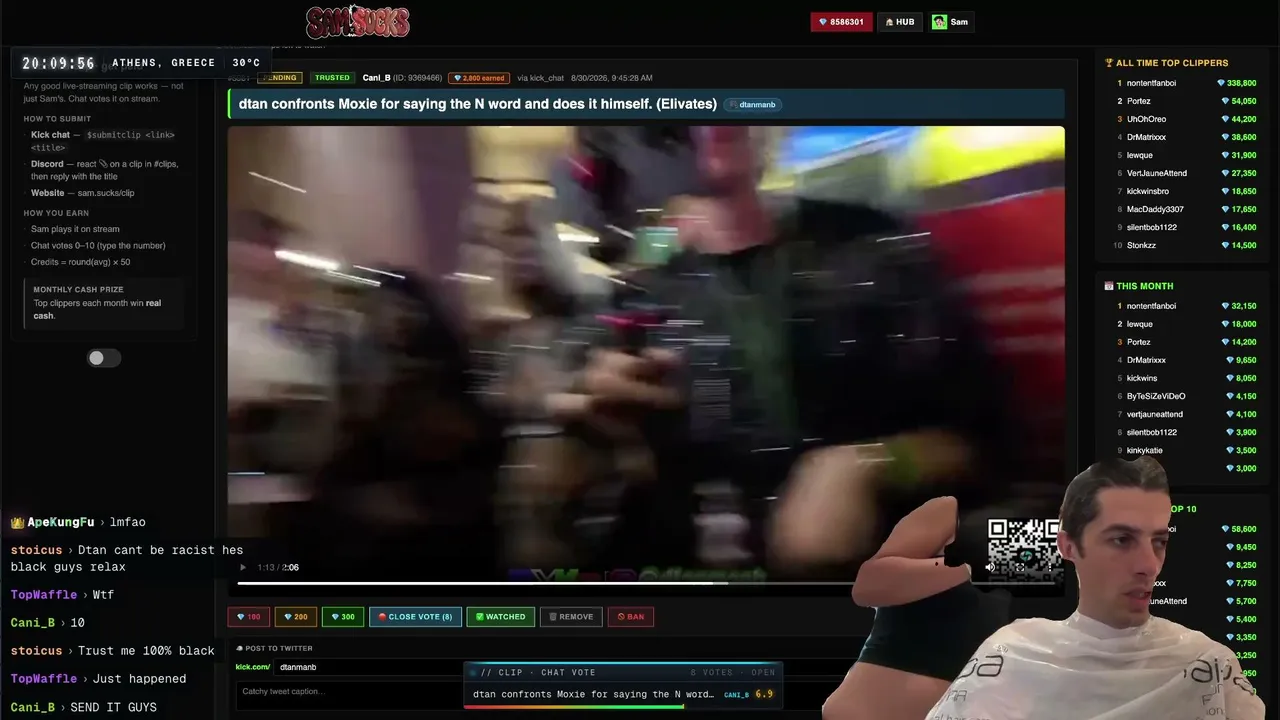This screenshot has width=1280, height=720.
Task: Click the Remove clip button
Action: [x=571, y=617]
